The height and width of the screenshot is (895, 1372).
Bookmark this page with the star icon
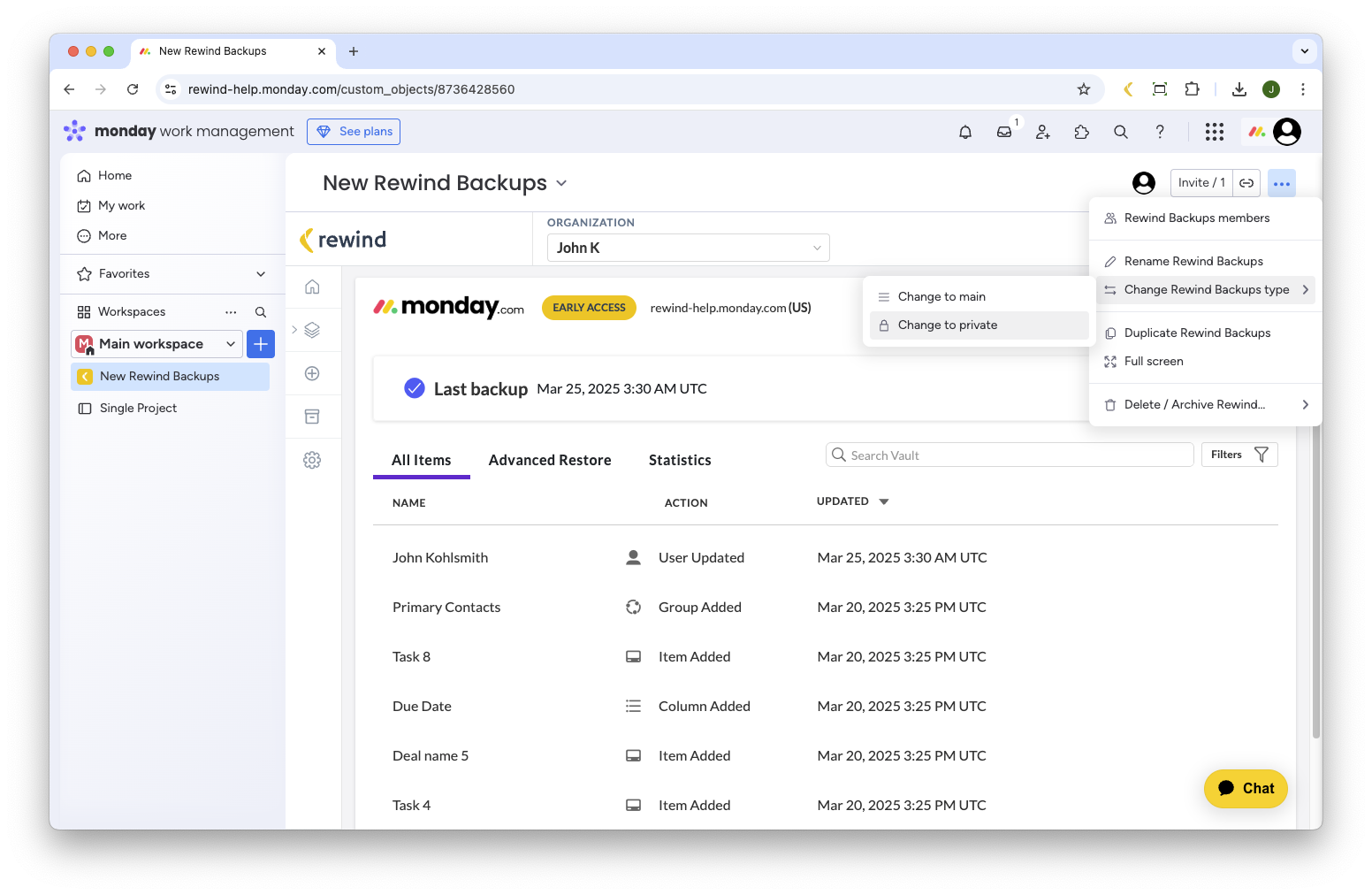(1084, 89)
